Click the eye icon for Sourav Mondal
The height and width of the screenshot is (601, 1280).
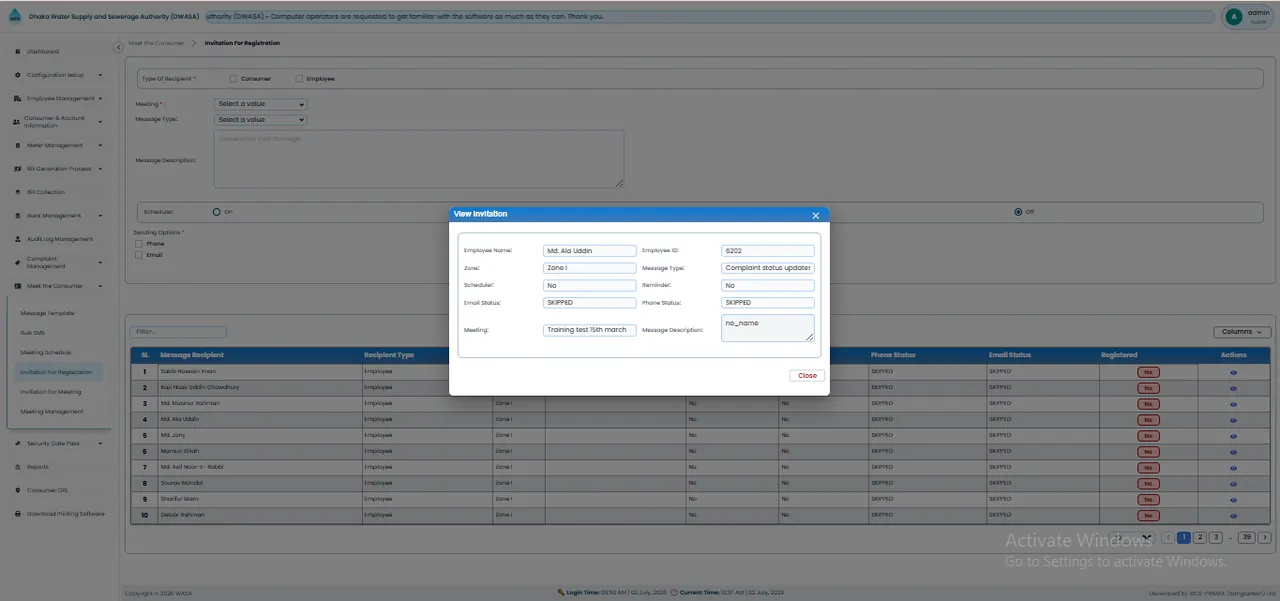click(1233, 483)
